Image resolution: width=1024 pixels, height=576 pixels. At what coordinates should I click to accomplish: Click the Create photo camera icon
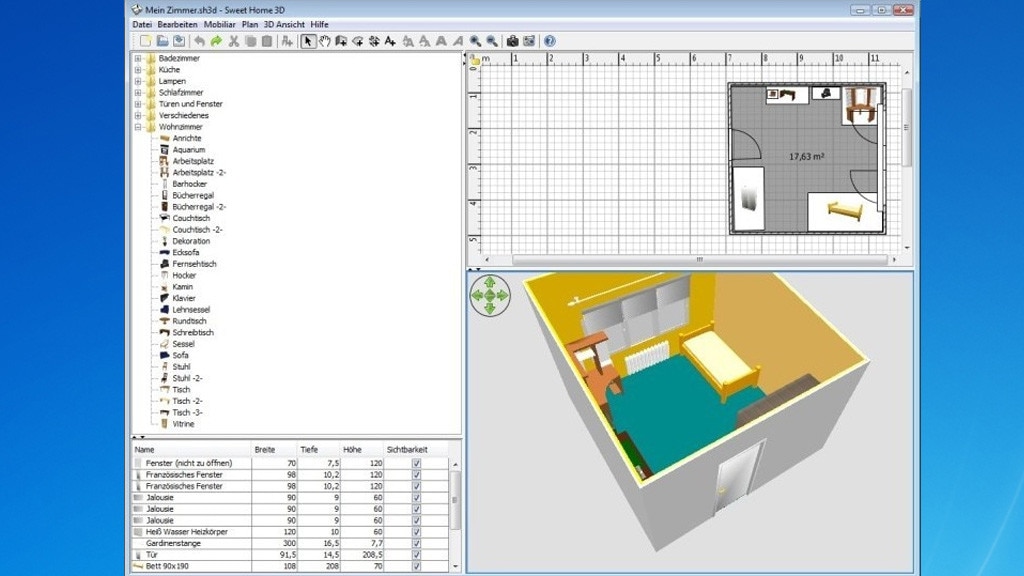[x=513, y=41]
